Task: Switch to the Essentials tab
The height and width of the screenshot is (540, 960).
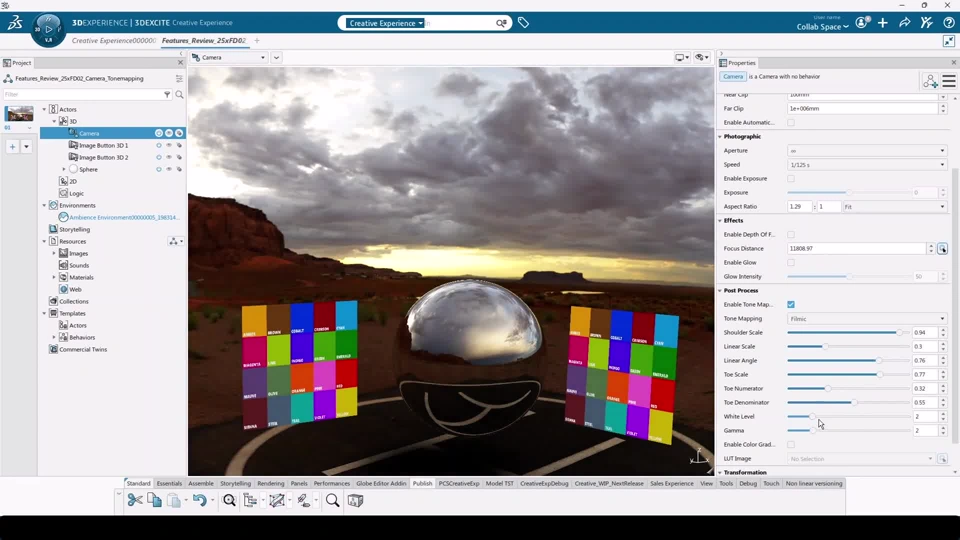Action: 169,483
